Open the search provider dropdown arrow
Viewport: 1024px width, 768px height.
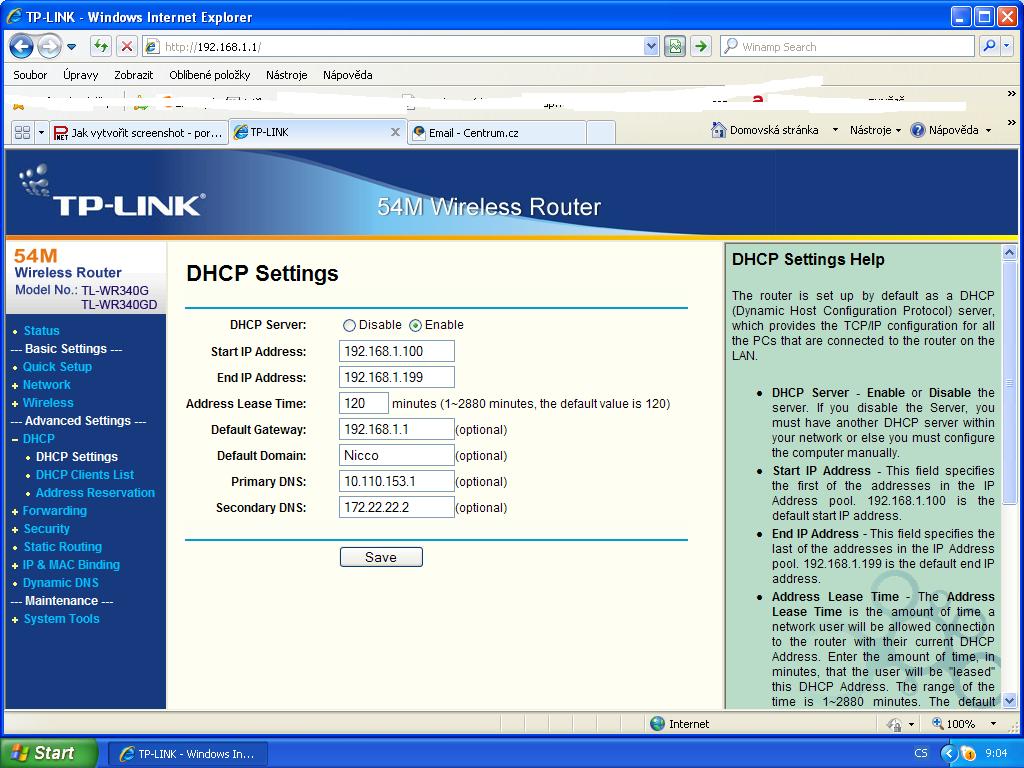pyautogui.click(x=1007, y=46)
